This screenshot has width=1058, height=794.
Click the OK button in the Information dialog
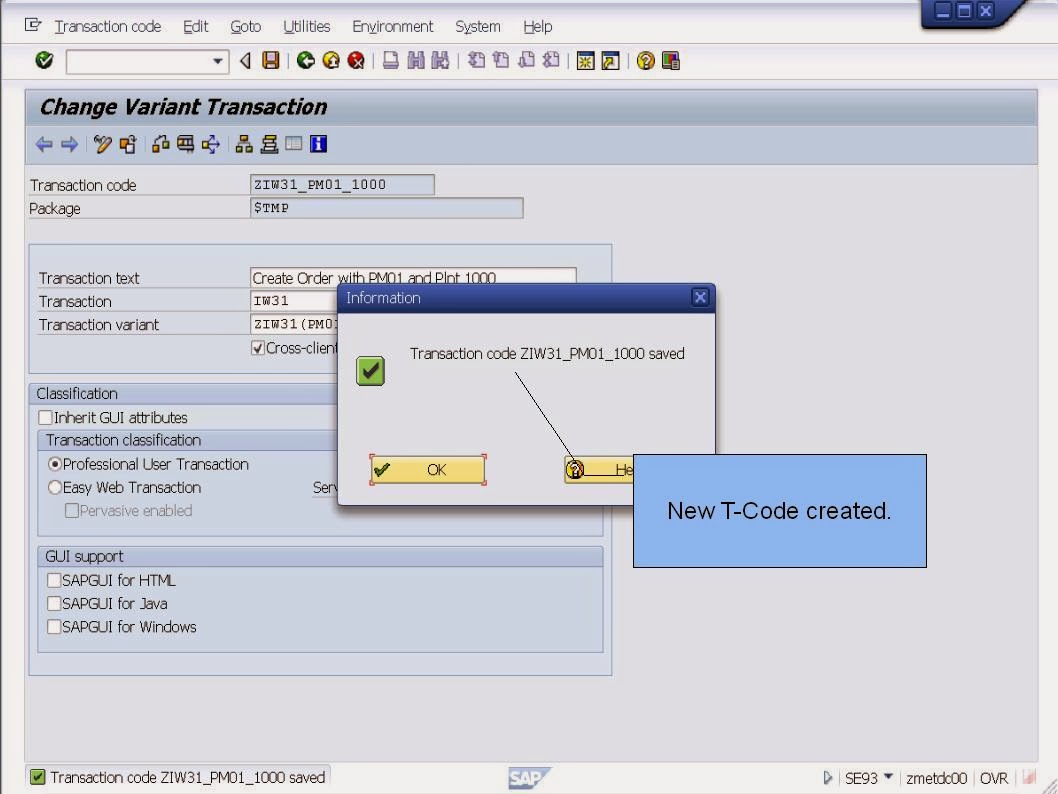[428, 469]
